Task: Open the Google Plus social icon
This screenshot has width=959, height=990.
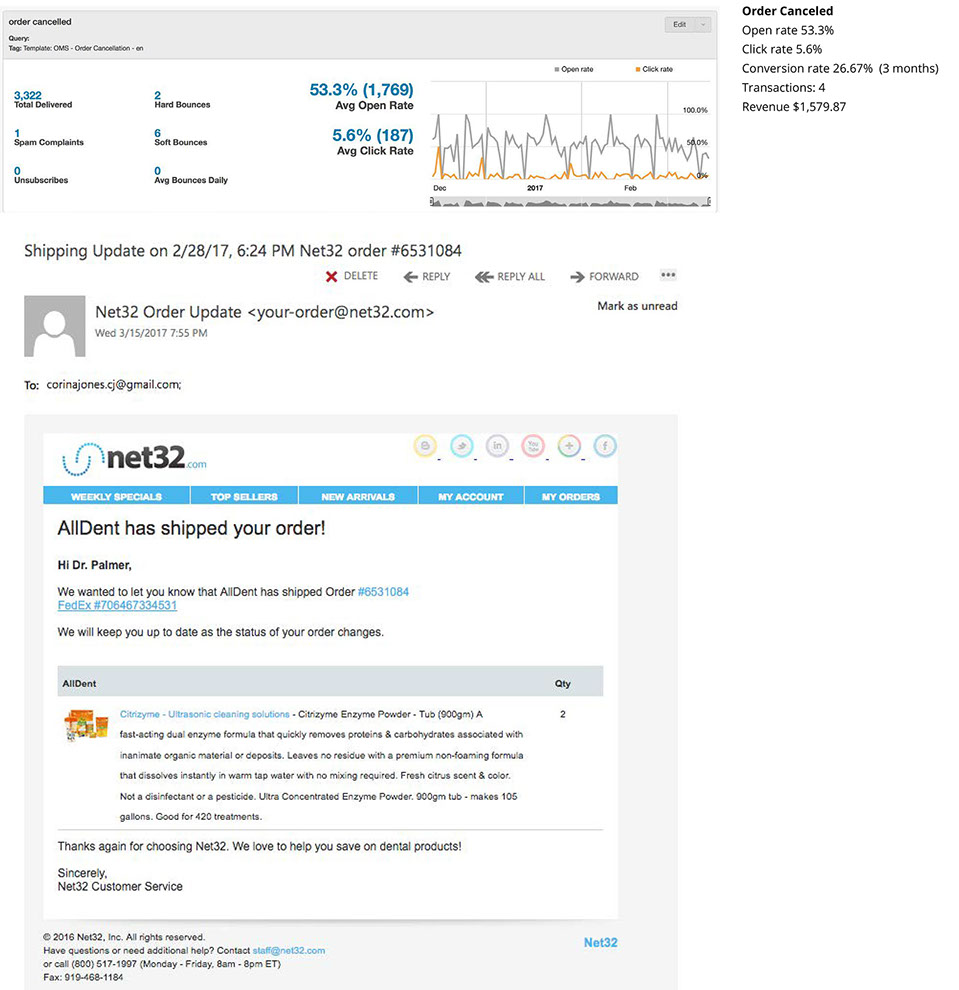Action: (569, 446)
